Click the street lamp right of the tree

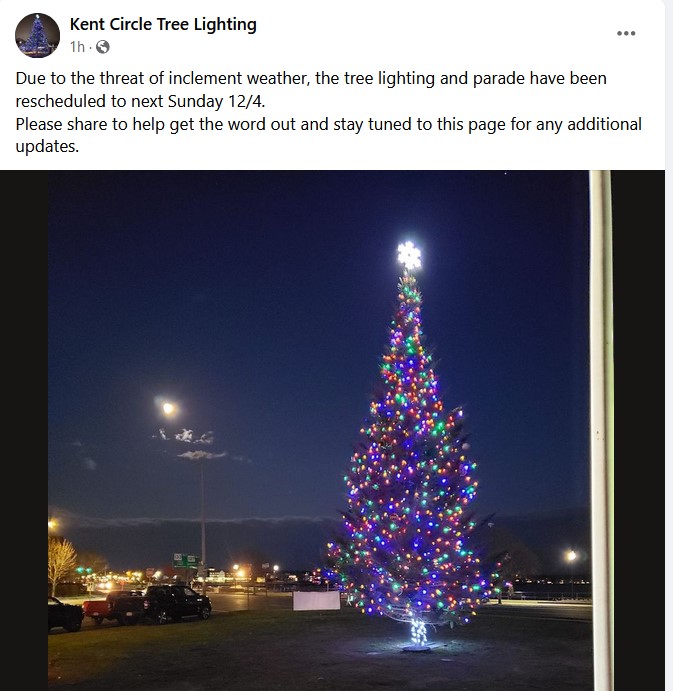[x=571, y=556]
